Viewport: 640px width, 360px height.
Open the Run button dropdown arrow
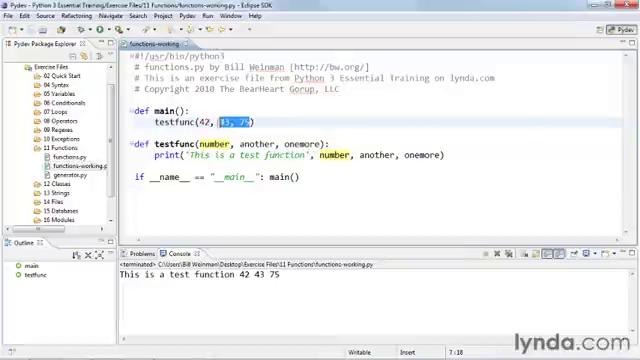109,29
